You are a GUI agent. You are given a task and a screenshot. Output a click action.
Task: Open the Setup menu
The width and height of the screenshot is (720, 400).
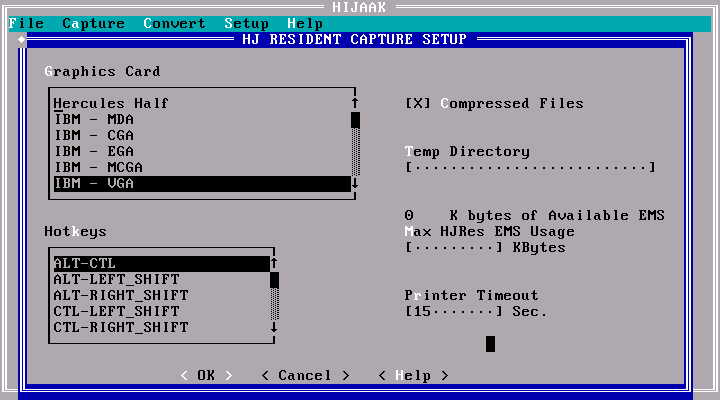pyautogui.click(x=247, y=23)
